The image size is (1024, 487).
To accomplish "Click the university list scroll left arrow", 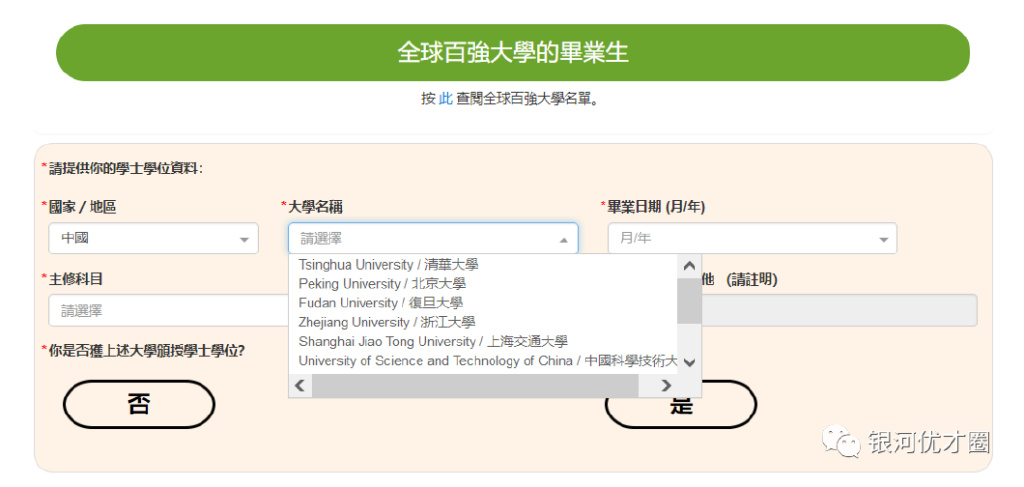I will click(x=300, y=385).
